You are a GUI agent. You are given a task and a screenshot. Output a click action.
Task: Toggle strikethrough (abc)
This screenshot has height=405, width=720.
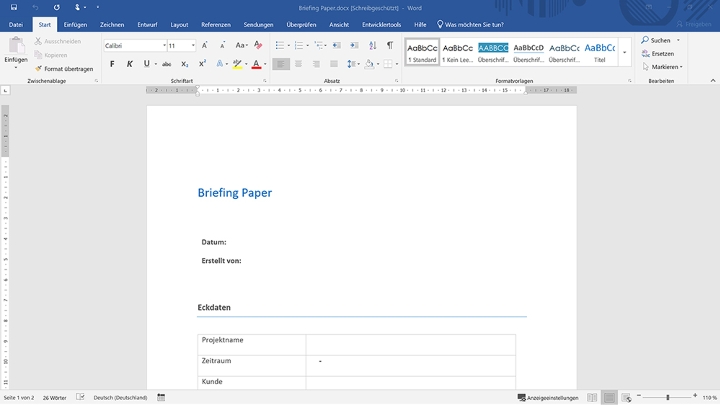[x=167, y=64]
